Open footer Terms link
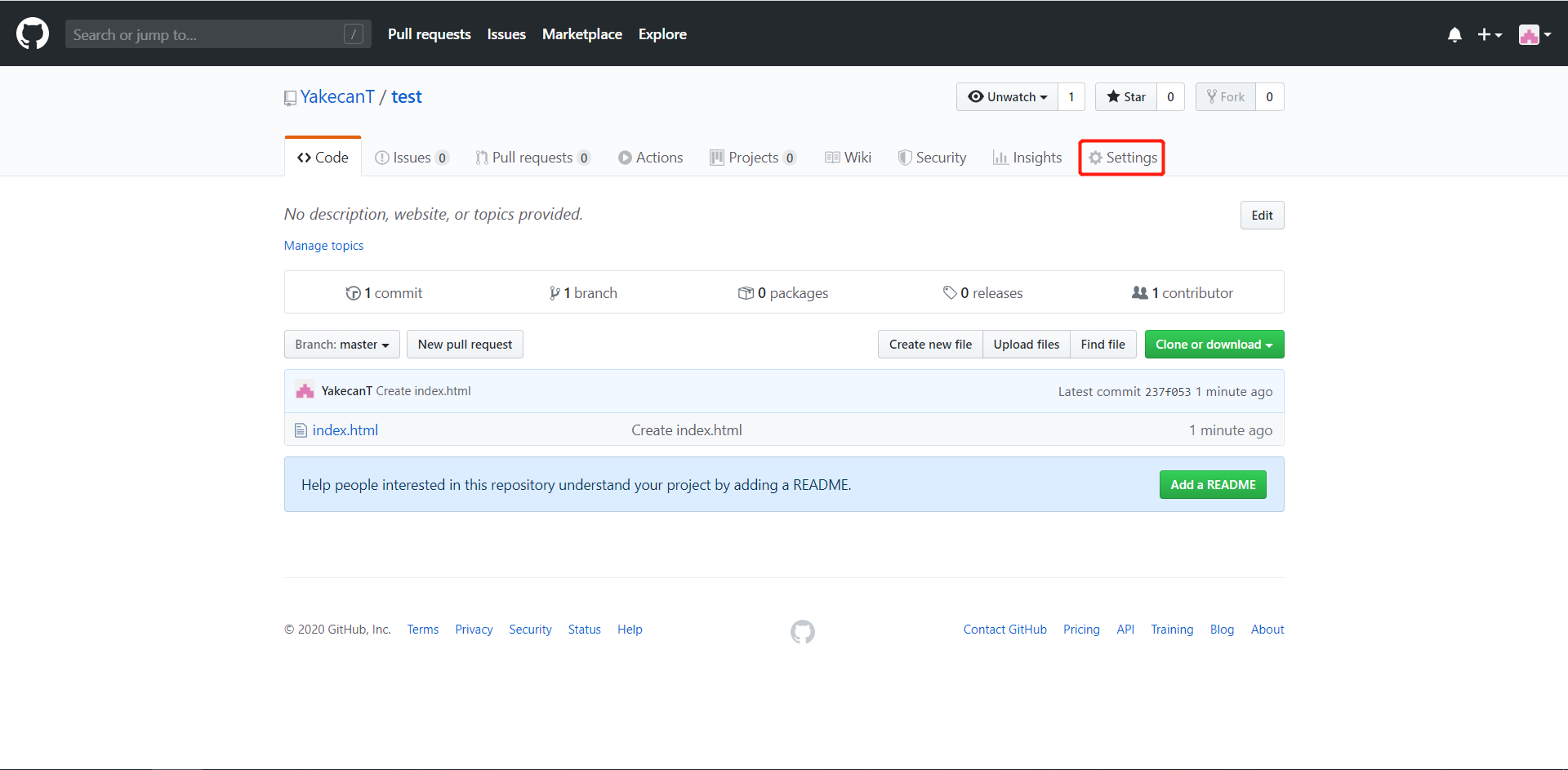The height and width of the screenshot is (770, 1568). point(423,630)
